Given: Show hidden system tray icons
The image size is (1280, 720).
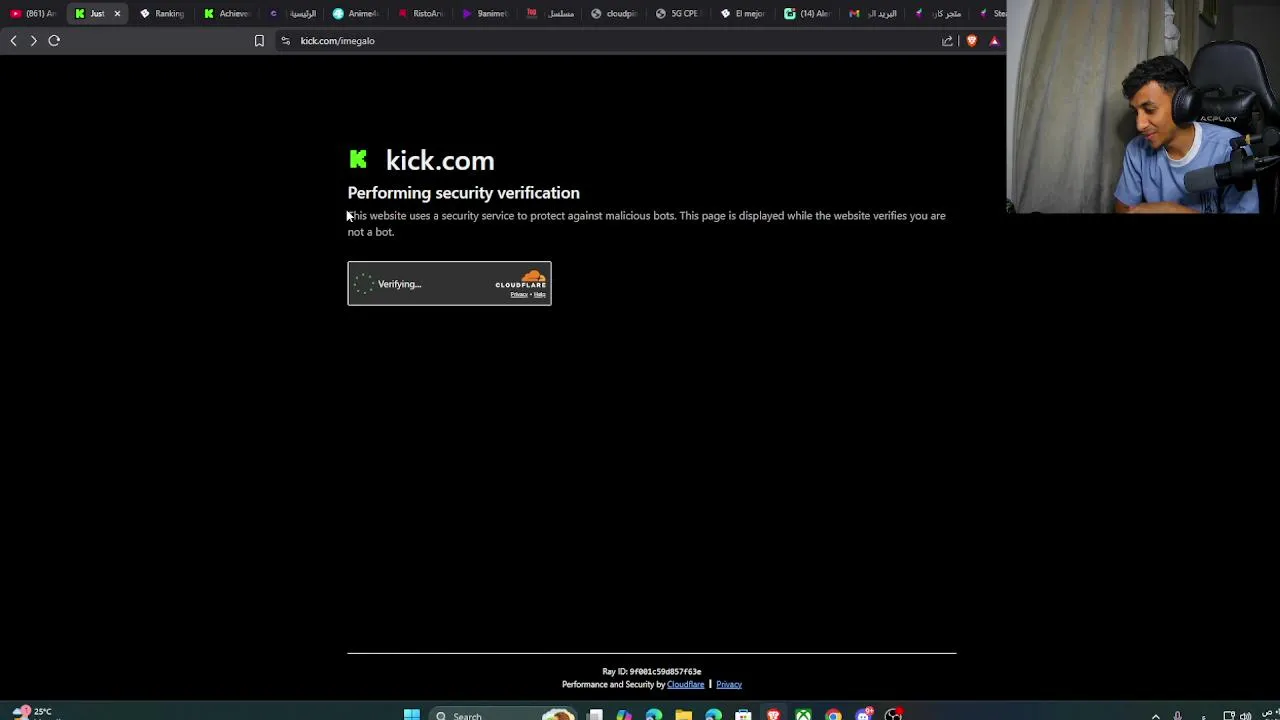Looking at the screenshot, I should (1156, 715).
